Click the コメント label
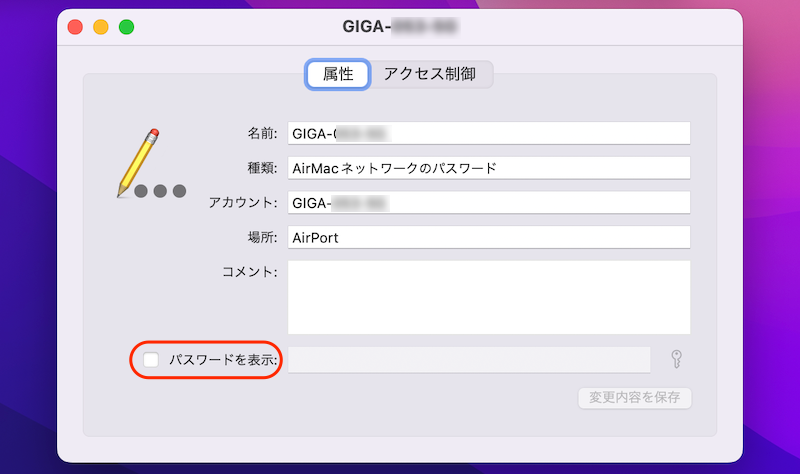 coord(249,272)
